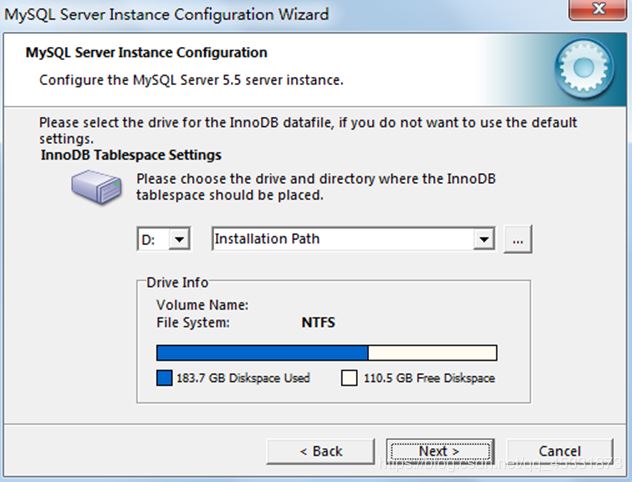Click the gear icon in the wizard header
Screen dimensions: 632x482
(584, 69)
